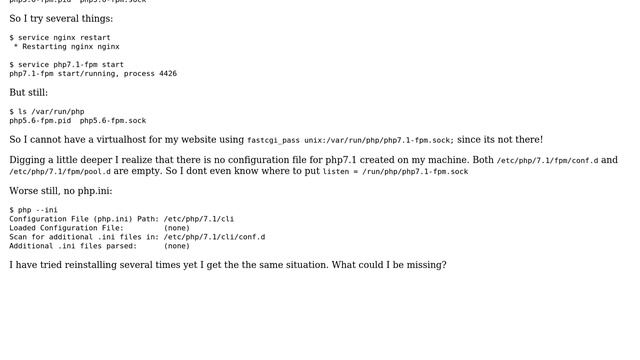
Task: Click the 'Scan for additional .ini files' line
Action: point(137,237)
